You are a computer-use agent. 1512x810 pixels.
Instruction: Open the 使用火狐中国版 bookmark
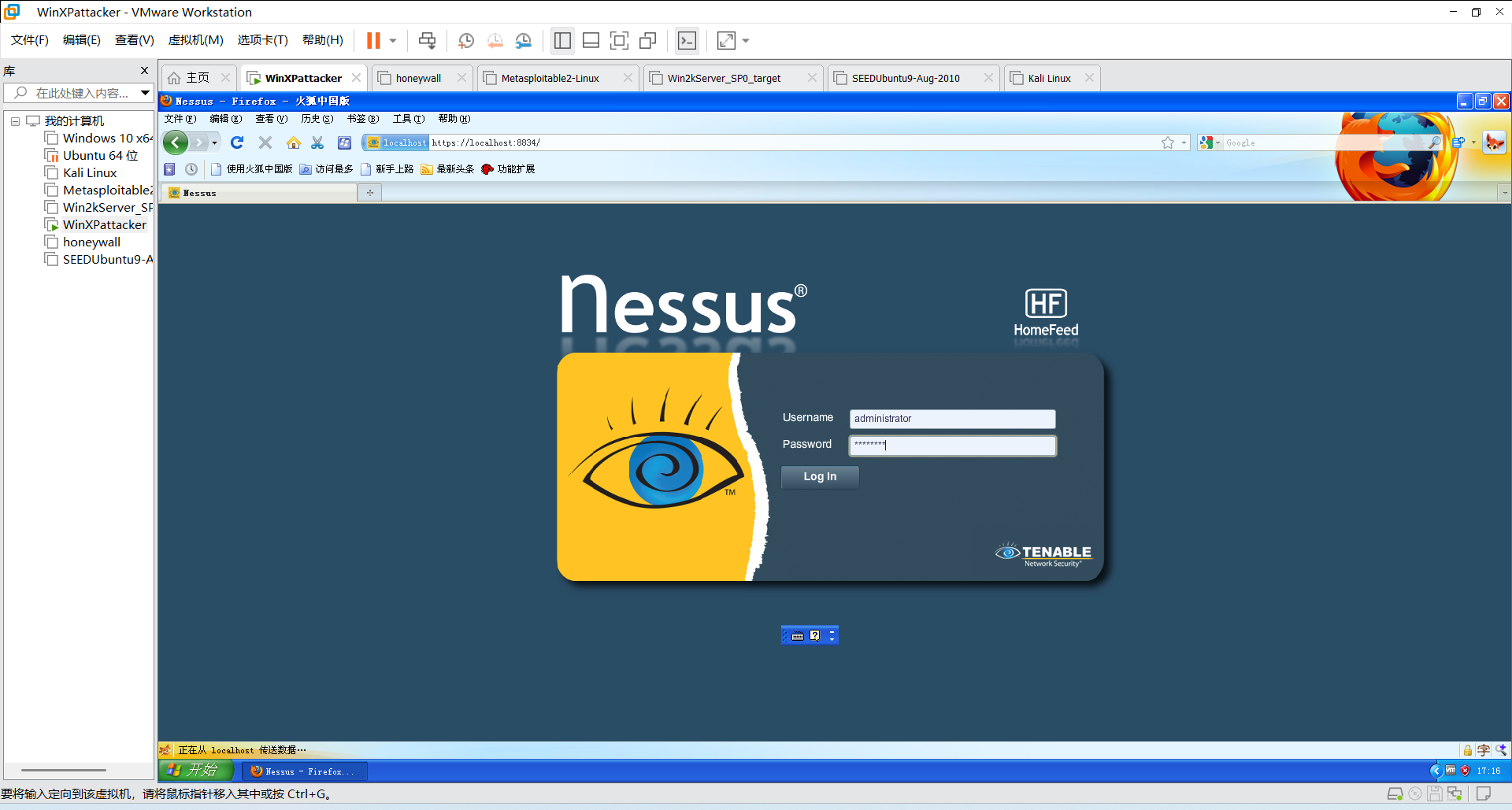[252, 169]
